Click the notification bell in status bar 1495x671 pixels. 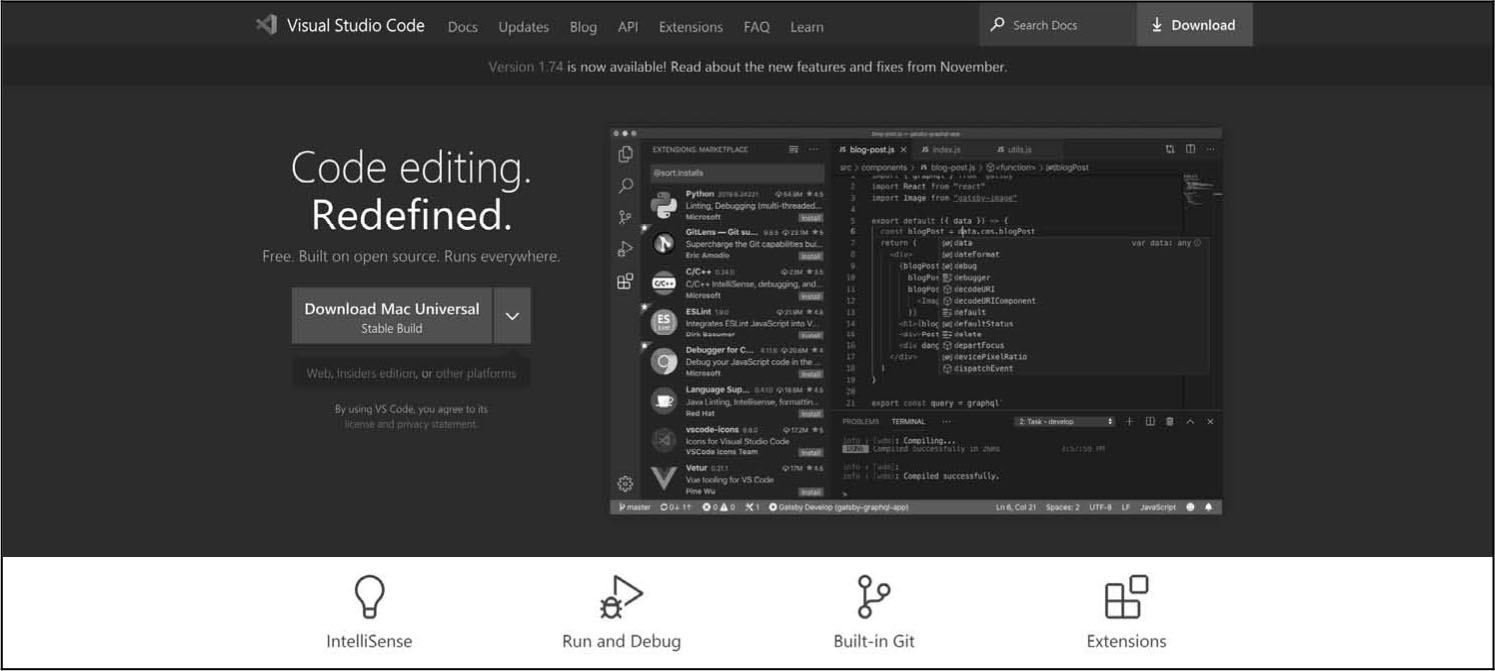click(x=1208, y=507)
